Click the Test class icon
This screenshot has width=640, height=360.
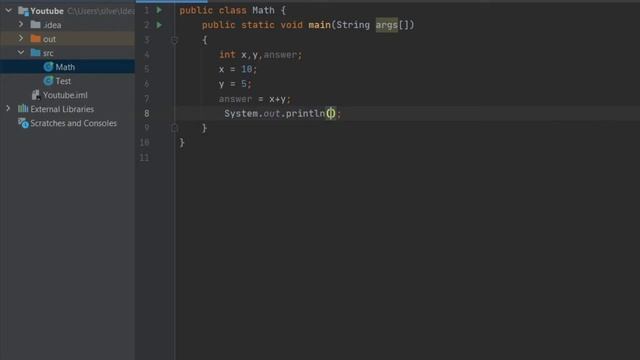[49, 81]
